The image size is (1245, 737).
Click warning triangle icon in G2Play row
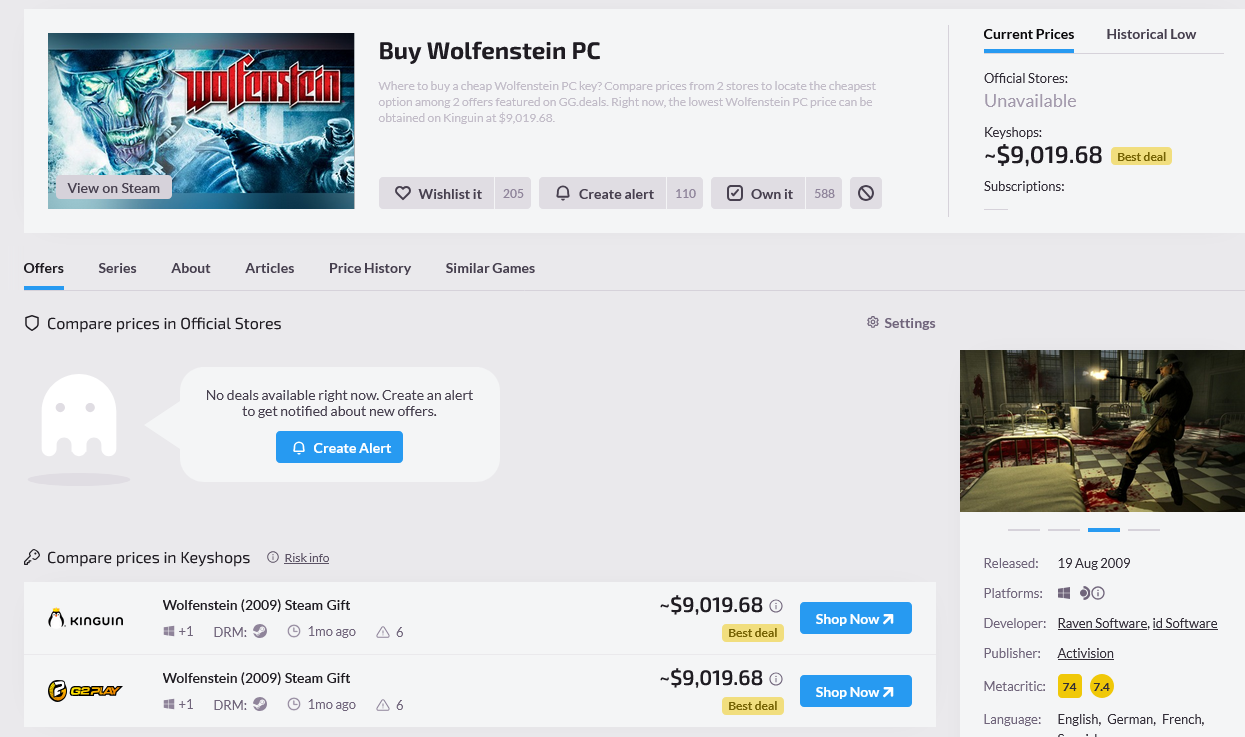click(x=382, y=705)
